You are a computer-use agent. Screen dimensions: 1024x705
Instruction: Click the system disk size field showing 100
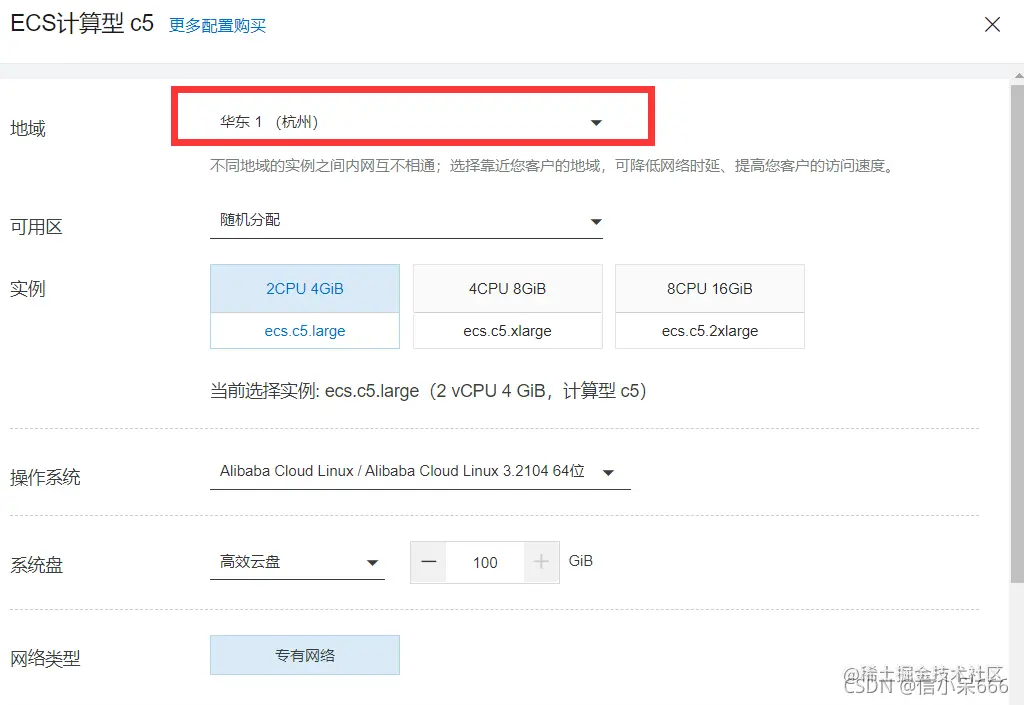point(485,562)
